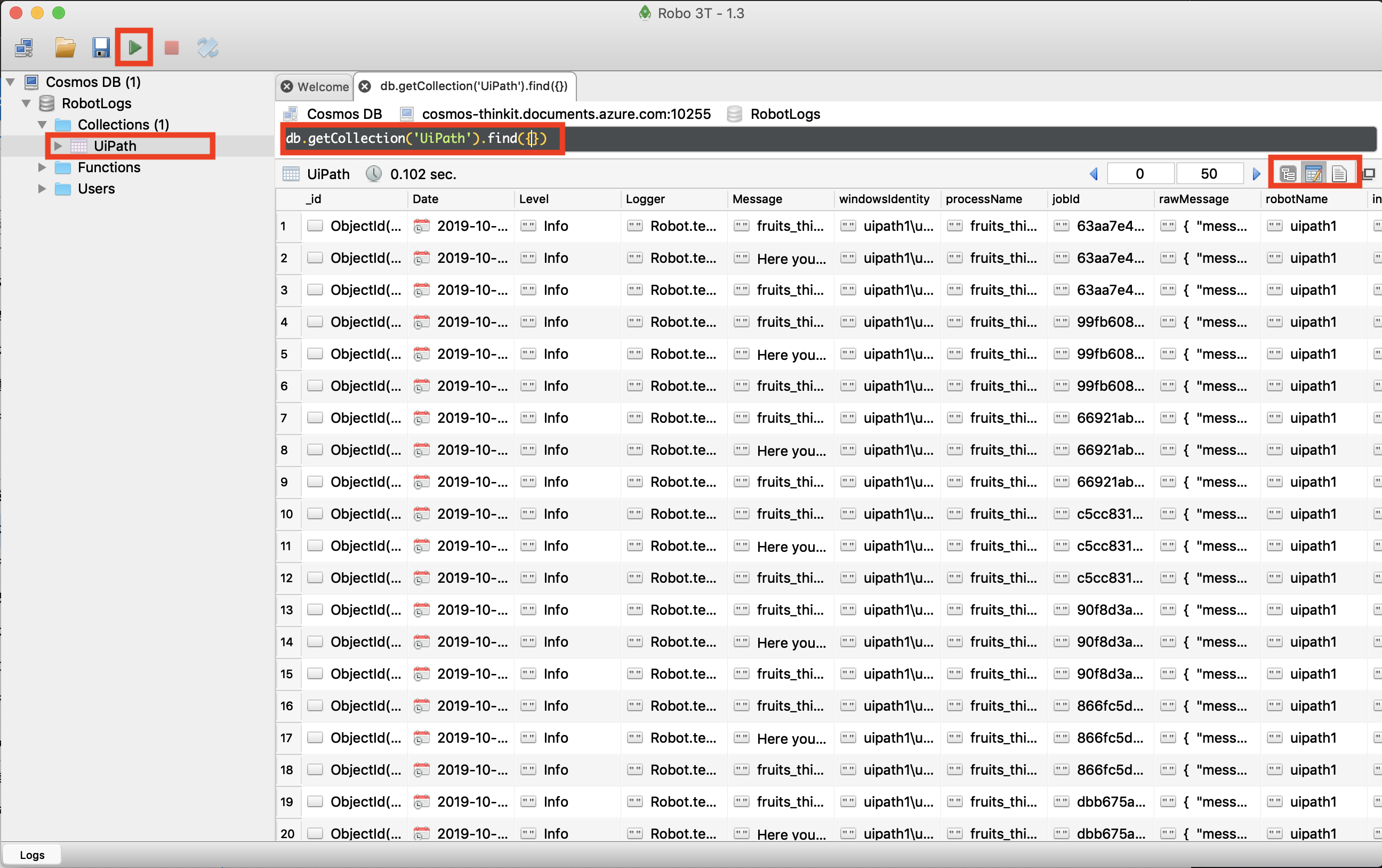Click the clock execution time icon

coord(374,173)
